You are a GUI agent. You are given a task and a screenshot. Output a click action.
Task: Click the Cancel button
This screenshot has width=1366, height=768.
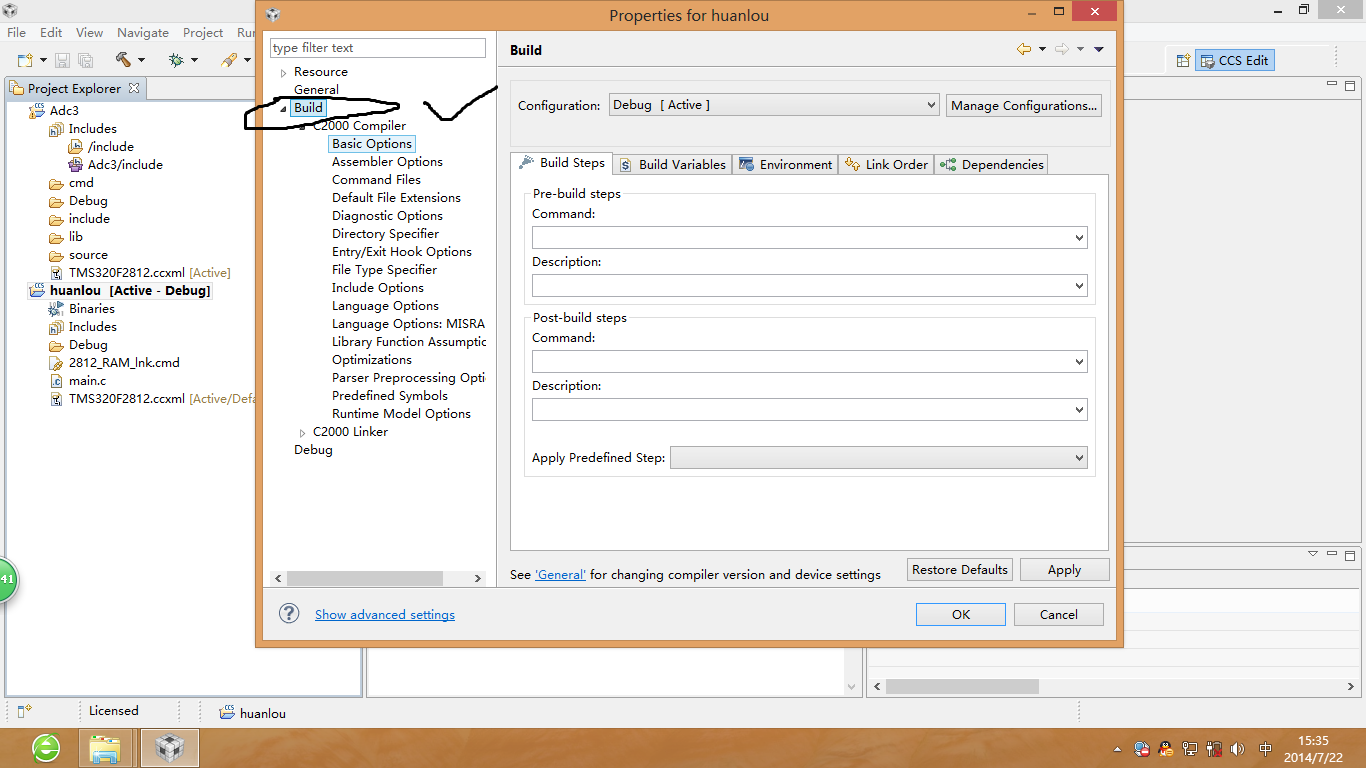[1059, 614]
